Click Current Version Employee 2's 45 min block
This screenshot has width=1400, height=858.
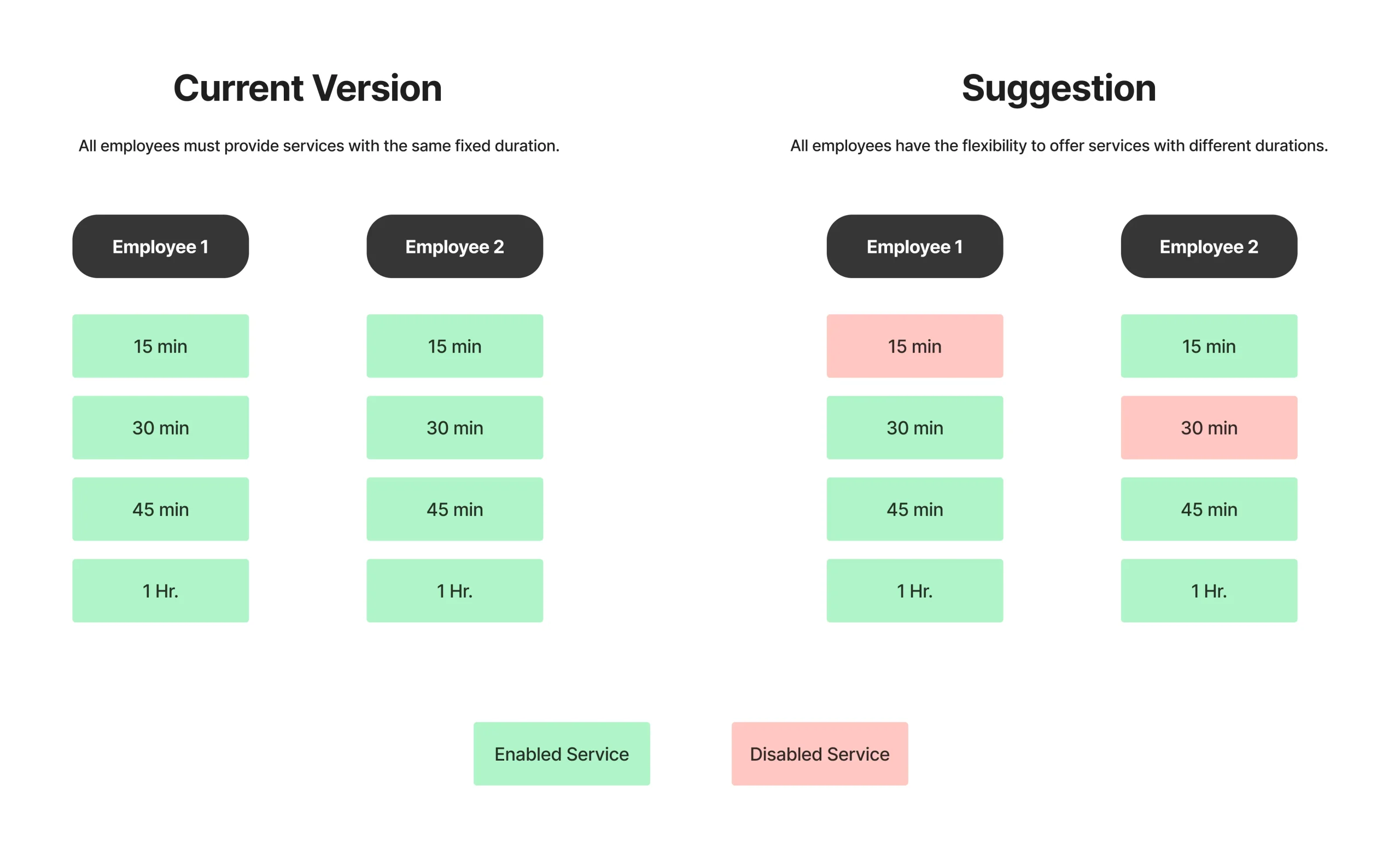click(454, 509)
